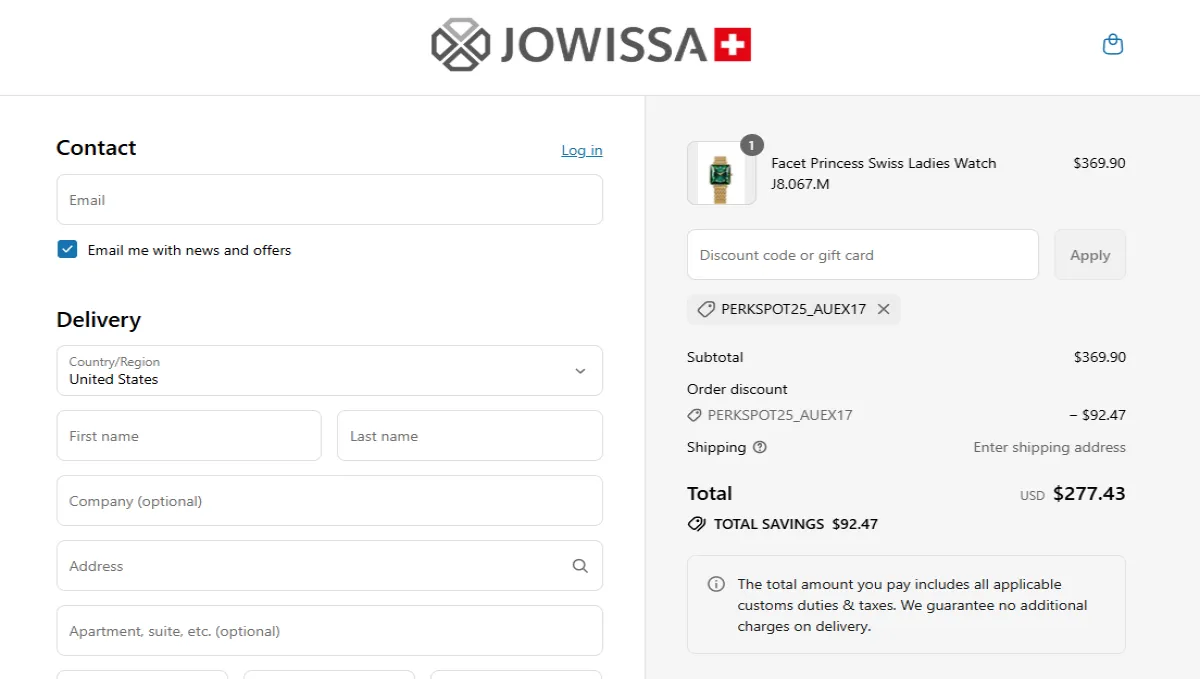Viewport: 1200px width, 679px height.
Task: Click the info icon in customs notice
Action: point(716,584)
